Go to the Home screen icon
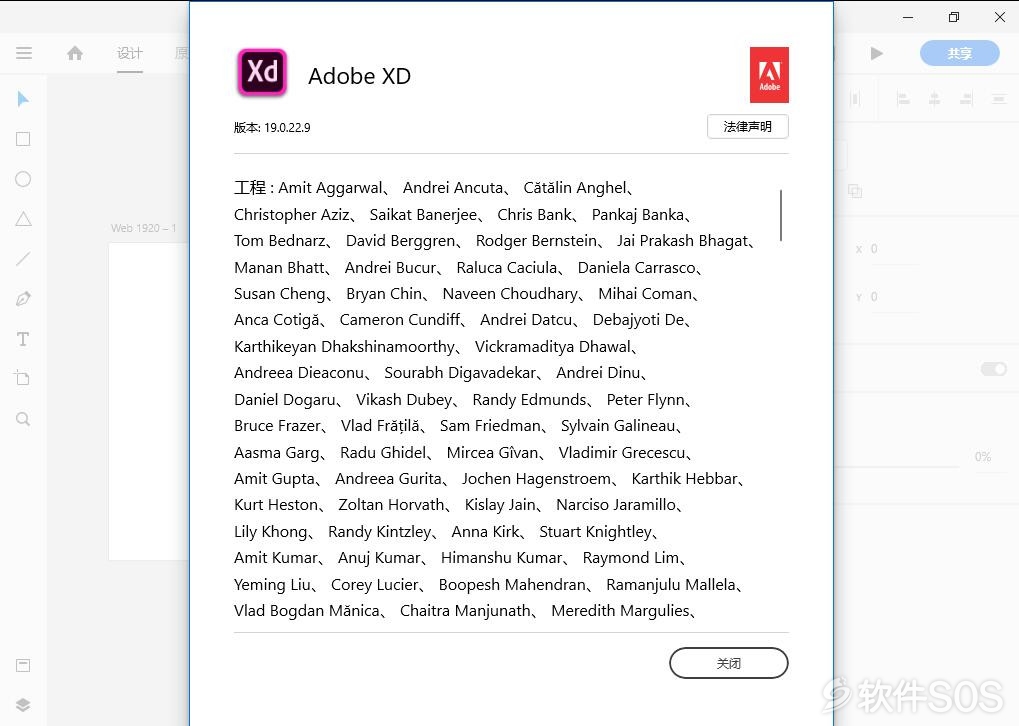 (x=75, y=53)
